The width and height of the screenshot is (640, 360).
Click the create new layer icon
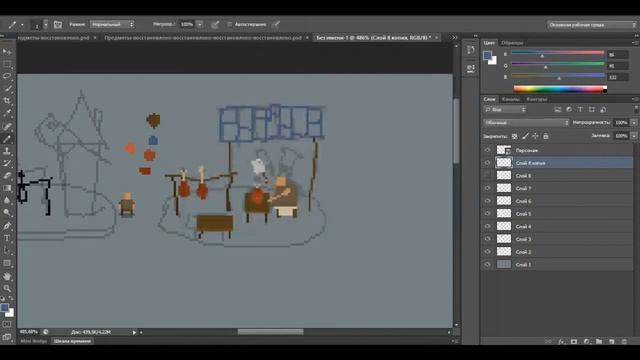click(611, 341)
